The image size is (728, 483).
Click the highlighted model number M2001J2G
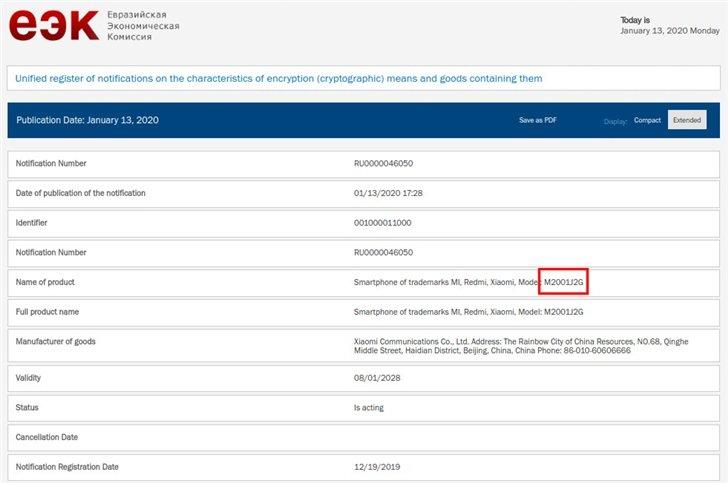pos(564,282)
